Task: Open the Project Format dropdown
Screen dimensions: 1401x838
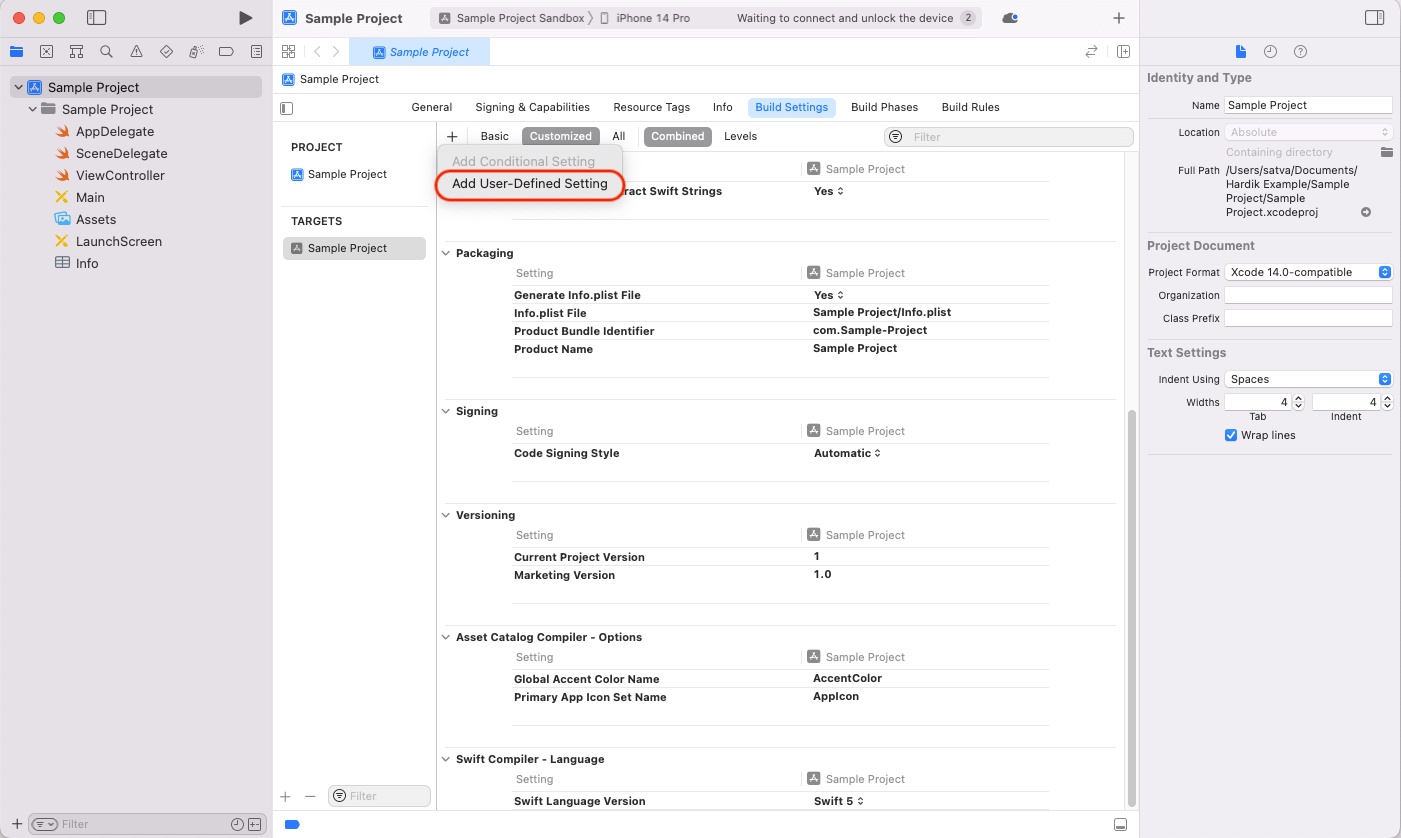Action: coord(1308,272)
